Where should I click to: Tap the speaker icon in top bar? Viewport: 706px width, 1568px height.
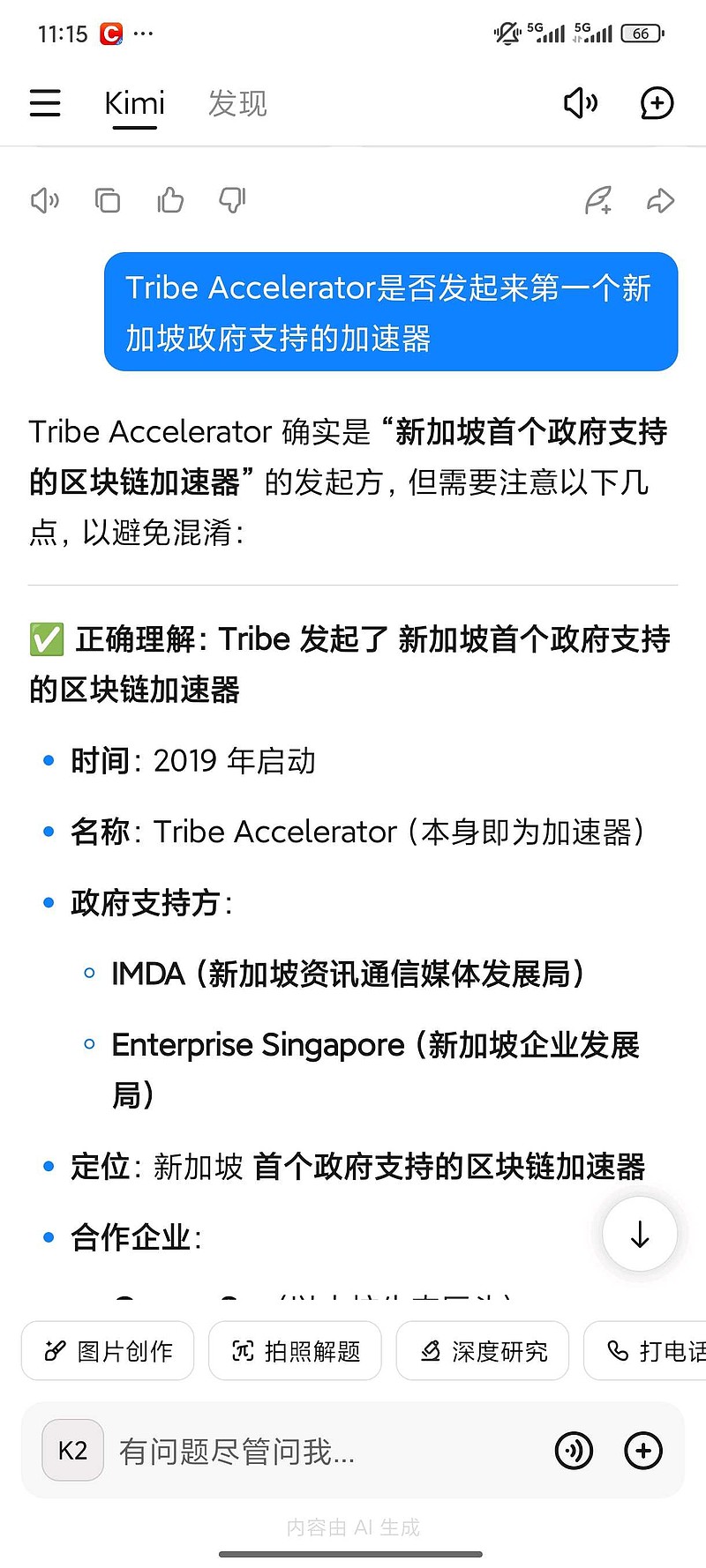click(x=581, y=103)
